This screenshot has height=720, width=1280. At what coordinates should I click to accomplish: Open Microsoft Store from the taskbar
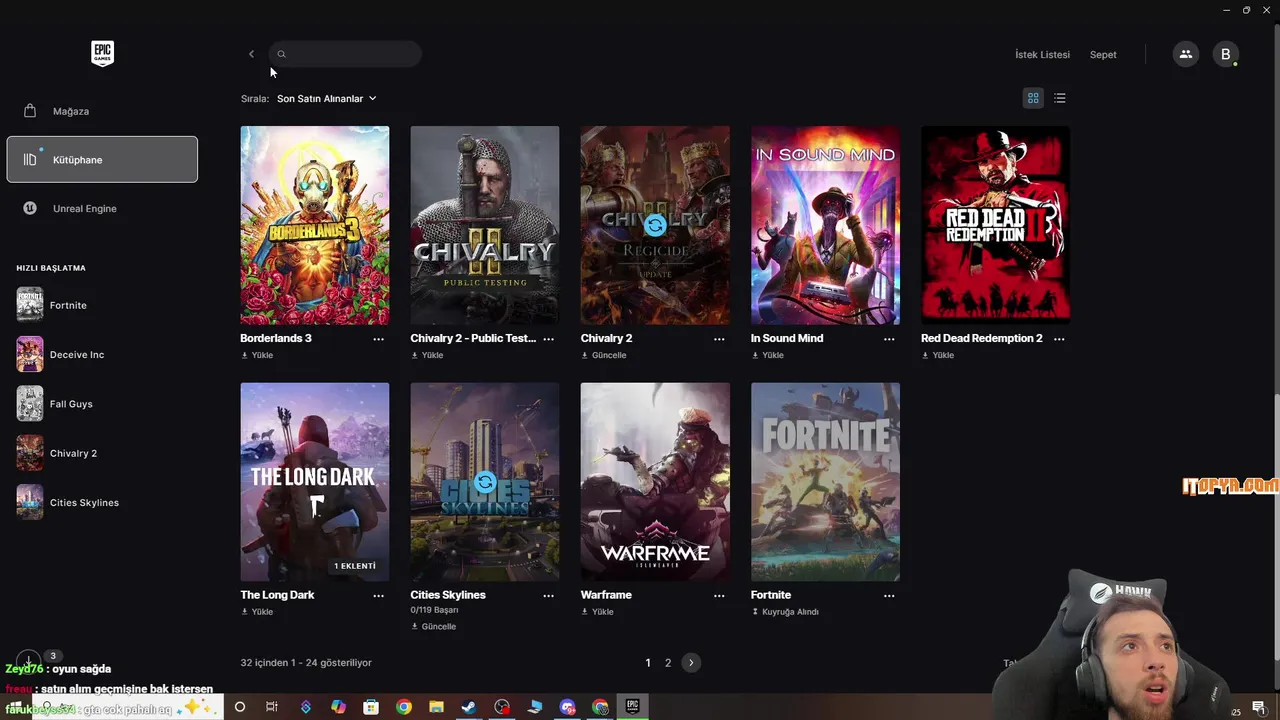click(x=371, y=707)
